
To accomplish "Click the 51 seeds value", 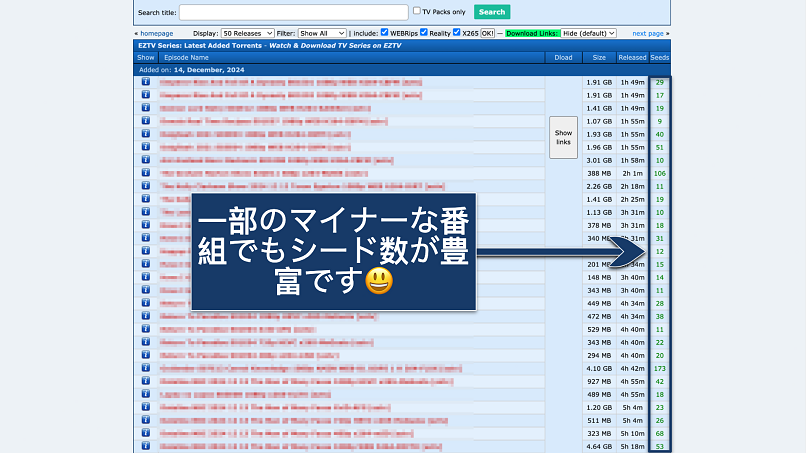I will pyautogui.click(x=660, y=148).
